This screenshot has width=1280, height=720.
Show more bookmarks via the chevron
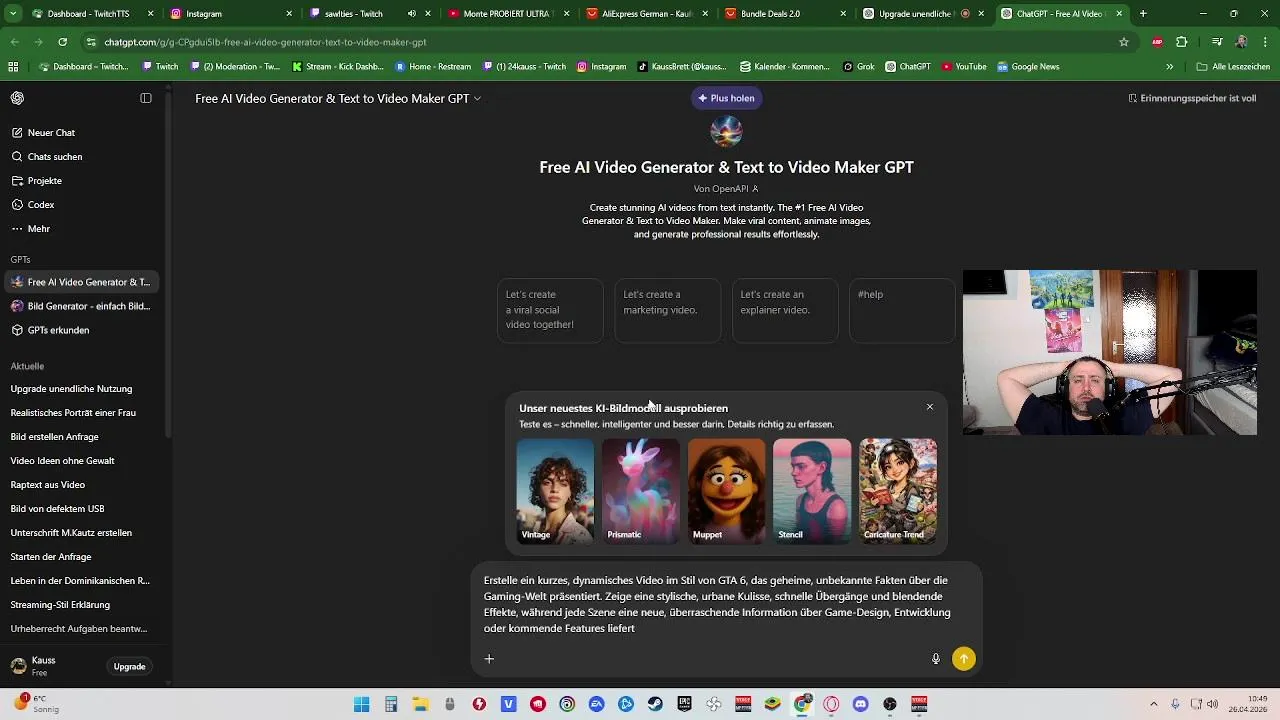click(x=1169, y=67)
